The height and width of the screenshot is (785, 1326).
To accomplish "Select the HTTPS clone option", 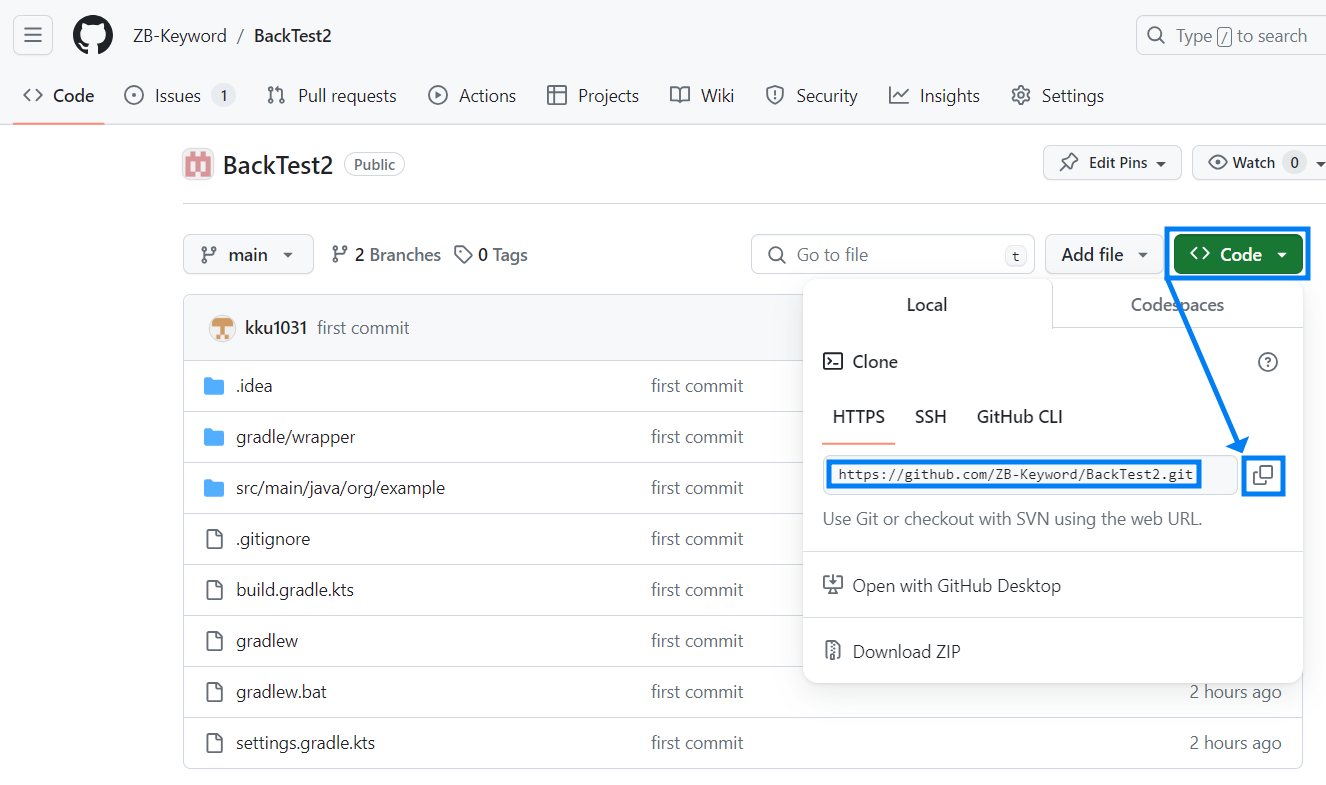I will [x=859, y=417].
